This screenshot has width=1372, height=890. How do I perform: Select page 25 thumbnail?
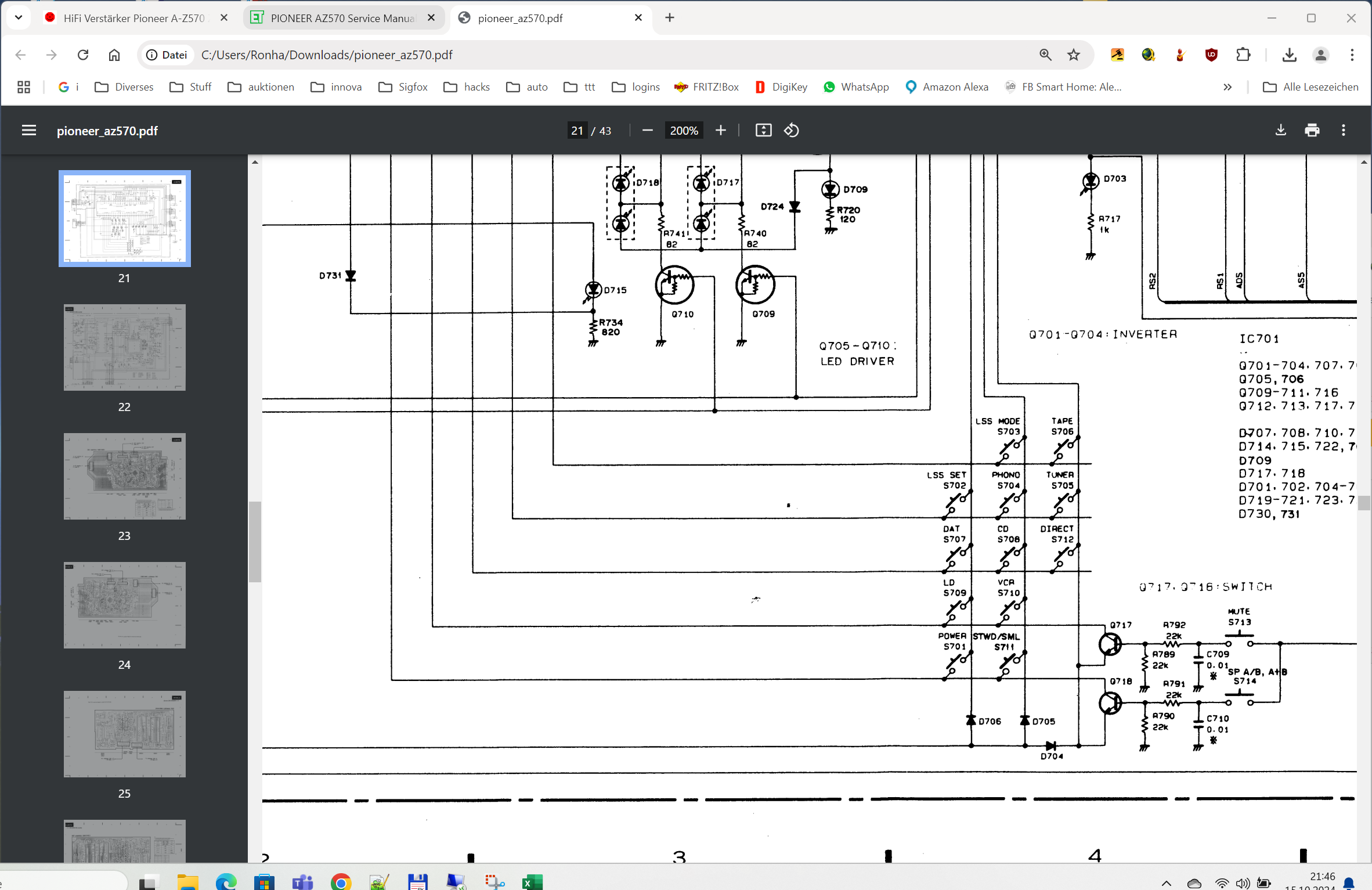point(125,734)
